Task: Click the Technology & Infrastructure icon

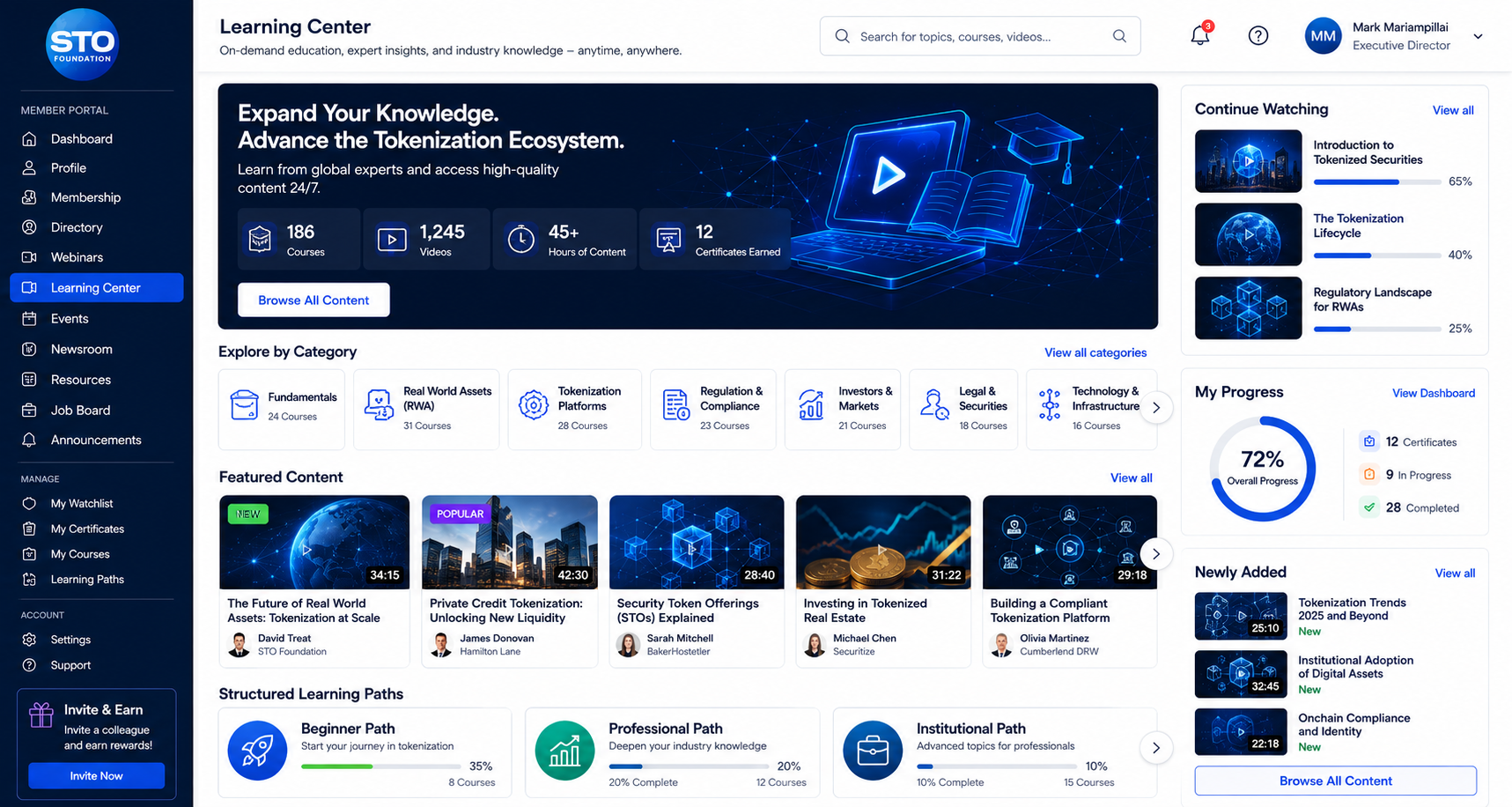Action: click(1049, 405)
